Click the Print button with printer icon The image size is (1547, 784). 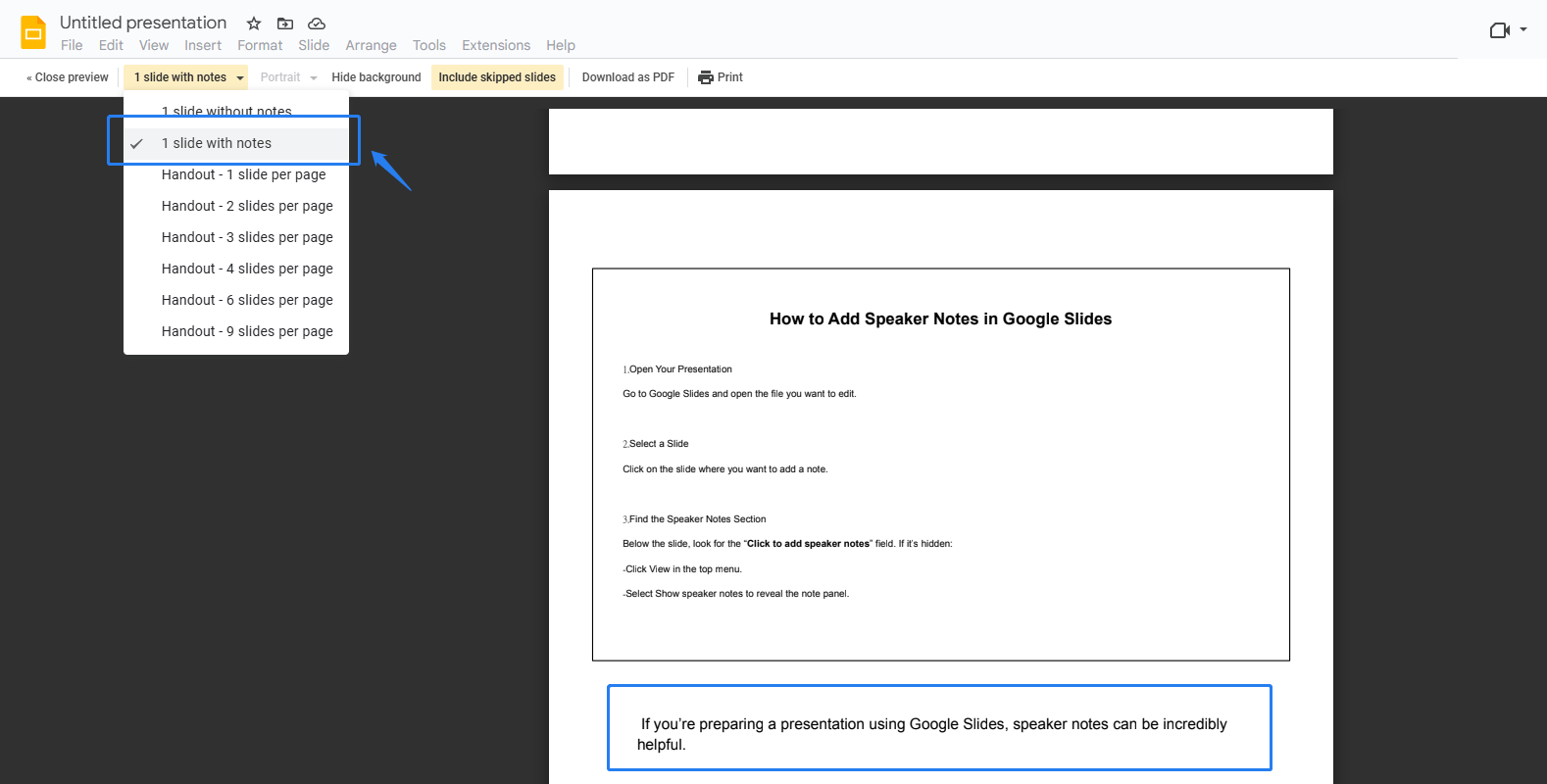[721, 77]
